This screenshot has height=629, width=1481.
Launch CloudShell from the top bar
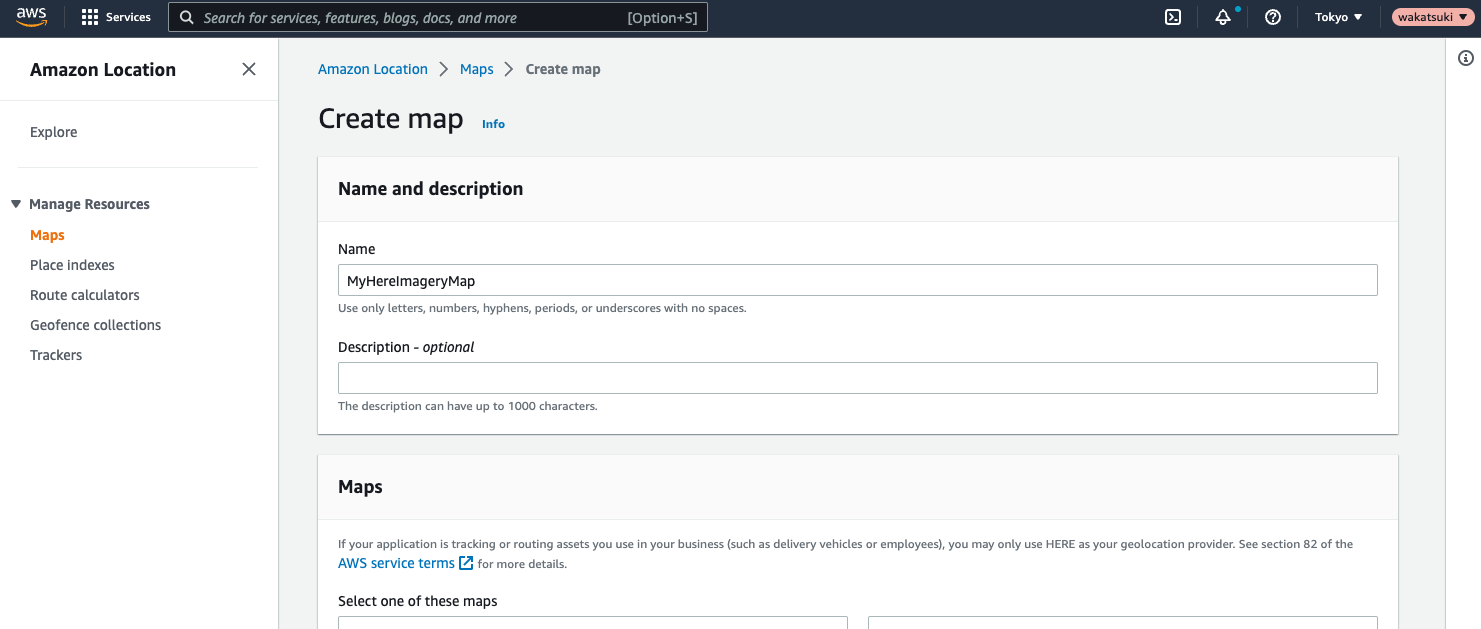pos(1174,17)
